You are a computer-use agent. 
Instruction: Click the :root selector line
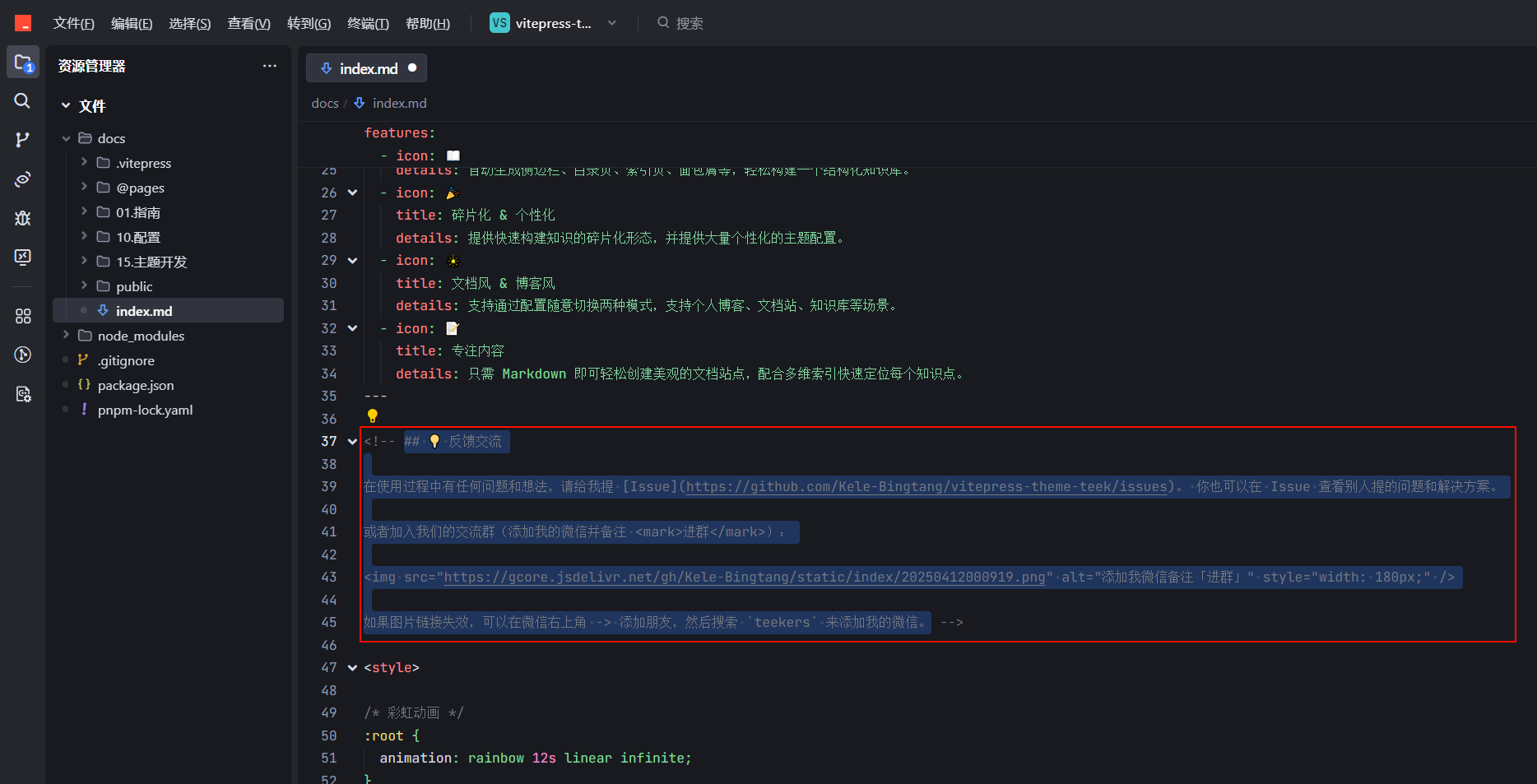pos(392,735)
